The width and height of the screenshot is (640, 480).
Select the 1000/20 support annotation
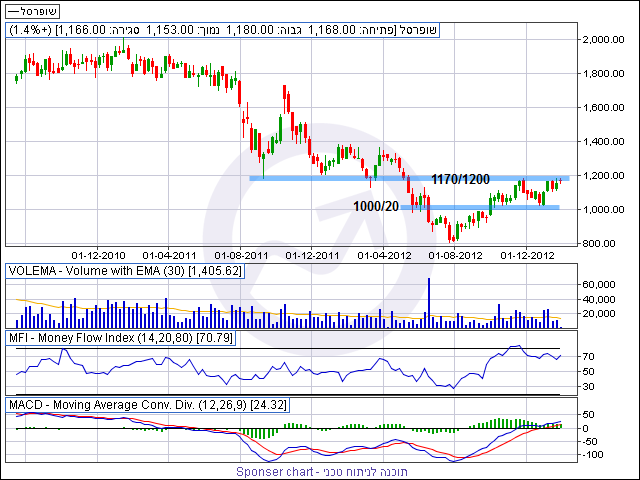point(377,204)
